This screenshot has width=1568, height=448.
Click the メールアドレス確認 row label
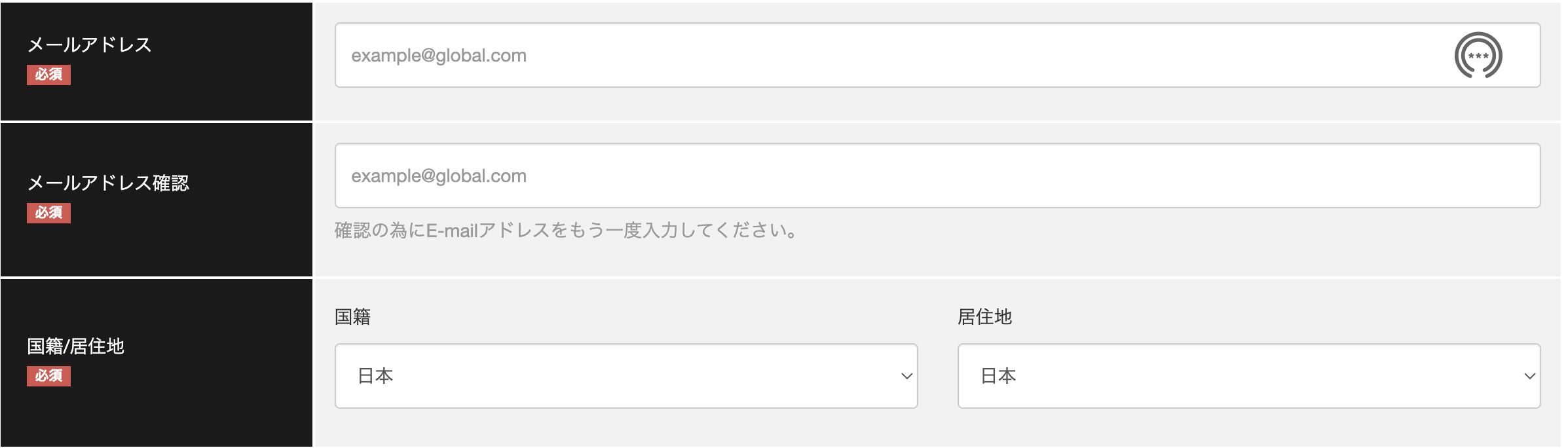pyautogui.click(x=108, y=183)
